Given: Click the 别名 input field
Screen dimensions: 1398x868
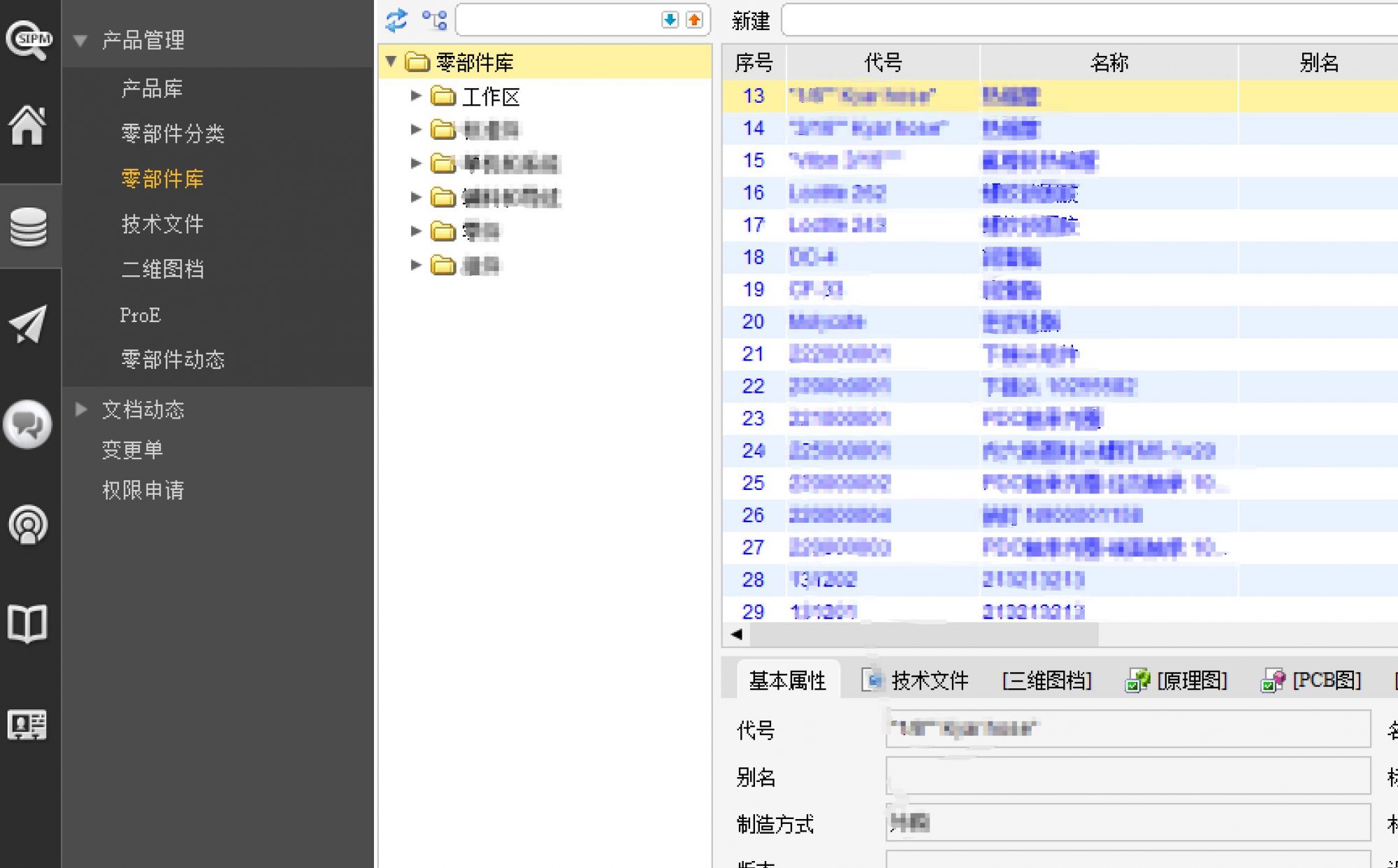Looking at the screenshot, I should [x=1128, y=776].
